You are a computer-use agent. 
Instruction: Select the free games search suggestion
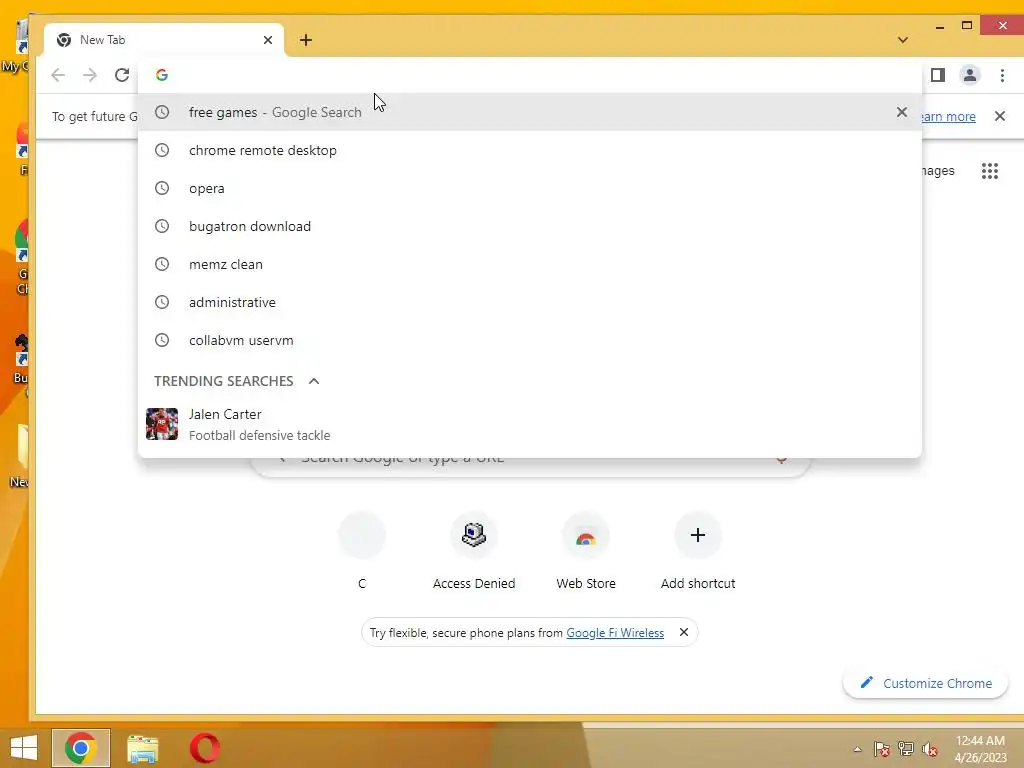click(530, 112)
